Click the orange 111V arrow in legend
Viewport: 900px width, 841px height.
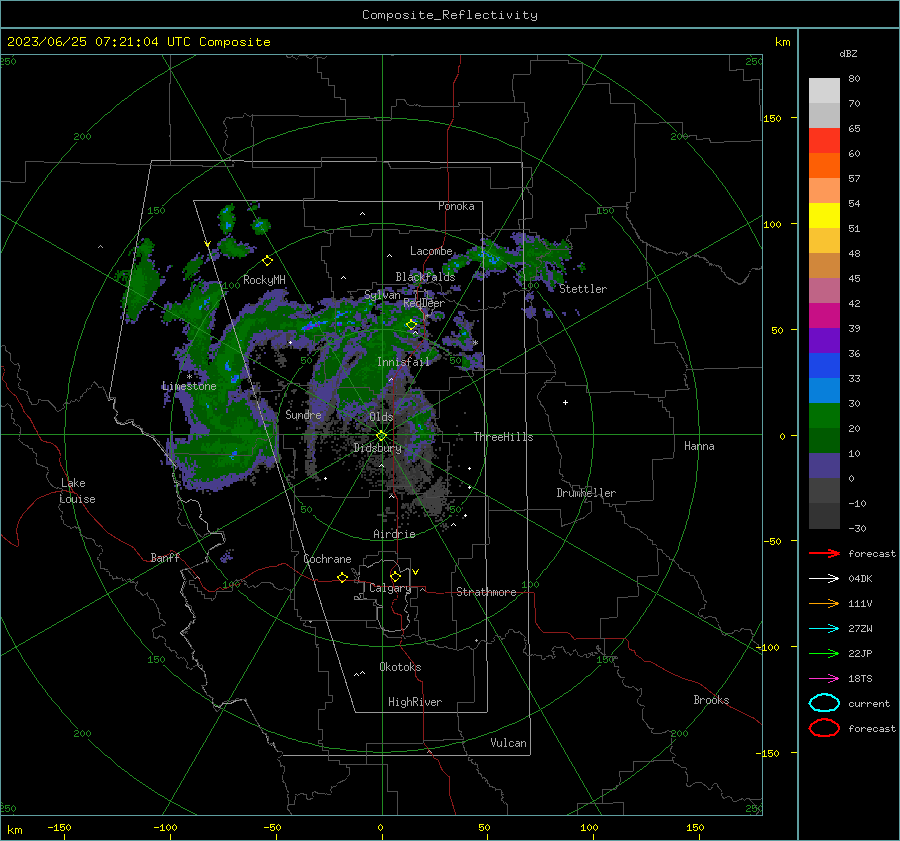(824, 603)
